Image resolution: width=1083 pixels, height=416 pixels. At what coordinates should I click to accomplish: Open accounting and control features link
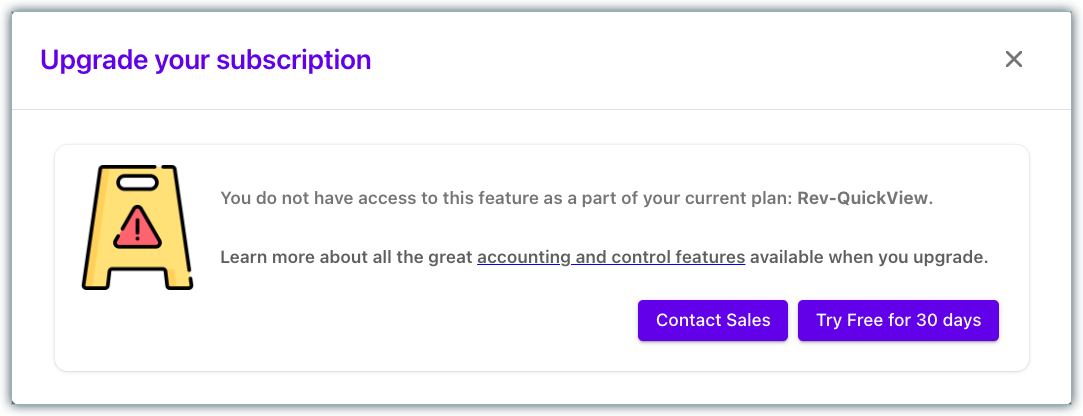pyautogui.click(x=611, y=258)
